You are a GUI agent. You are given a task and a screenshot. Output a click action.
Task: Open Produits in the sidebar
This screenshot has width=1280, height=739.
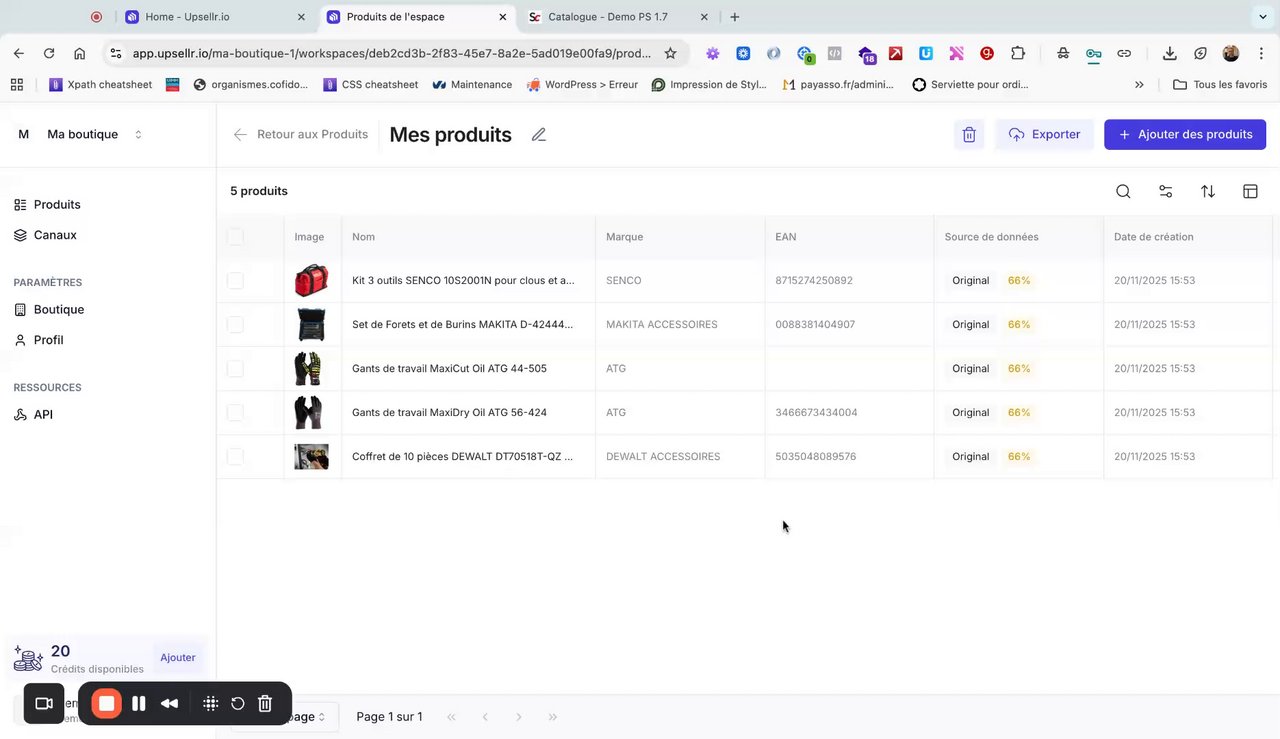57,204
